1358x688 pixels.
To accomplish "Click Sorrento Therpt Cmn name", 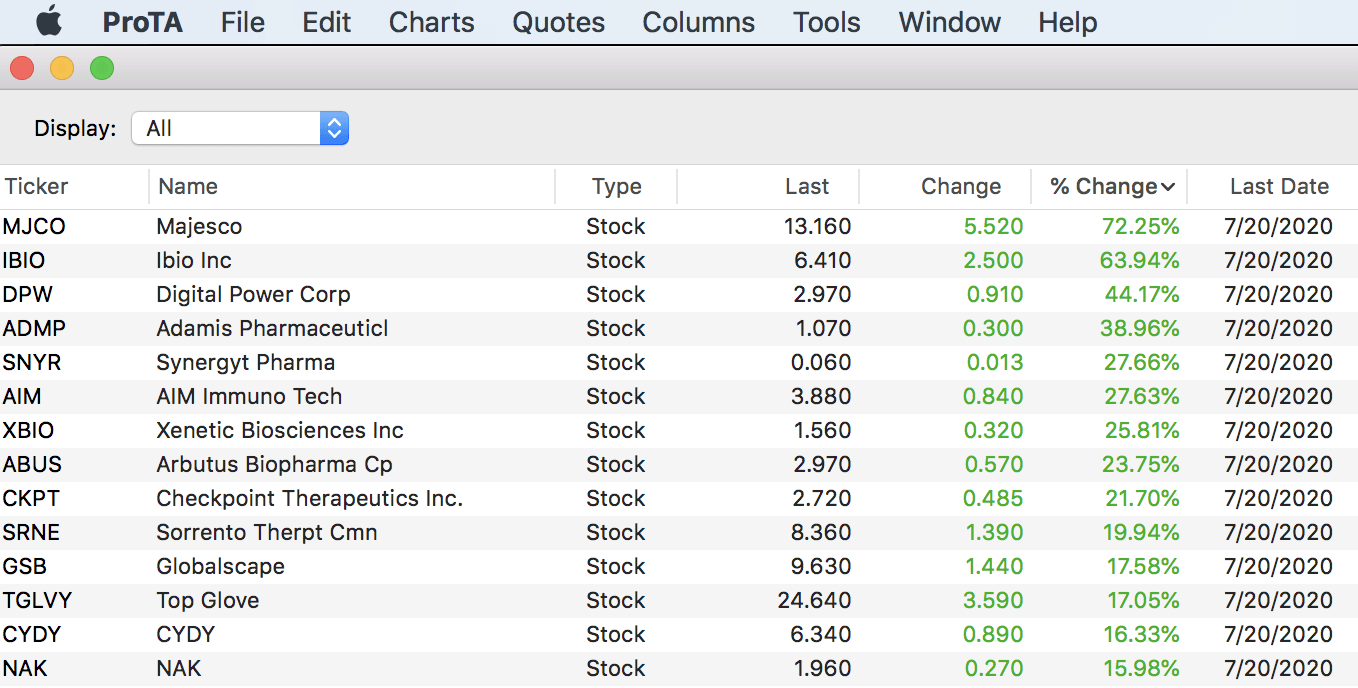I will coord(267,532).
